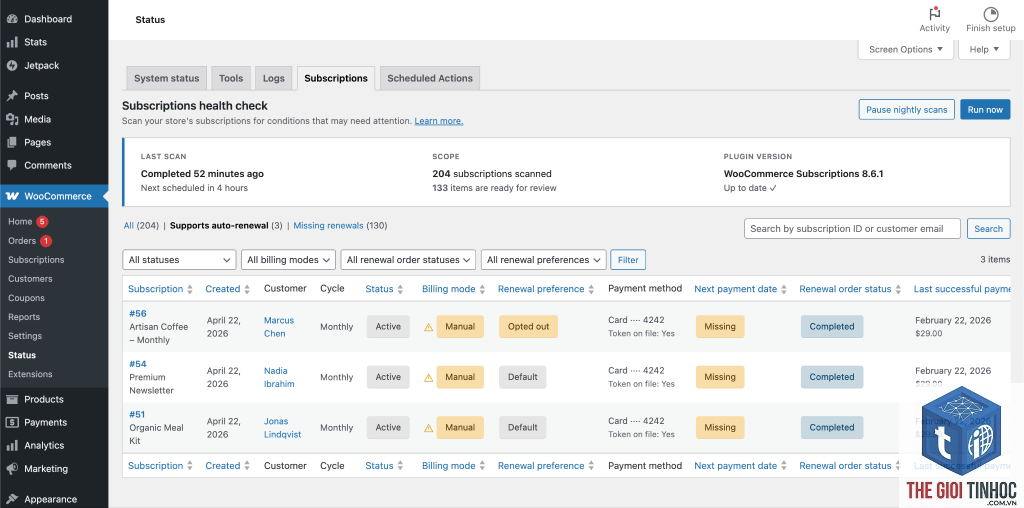Image resolution: width=1024 pixels, height=508 pixels.
Task: Switch to the Logs tab
Action: [x=274, y=78]
